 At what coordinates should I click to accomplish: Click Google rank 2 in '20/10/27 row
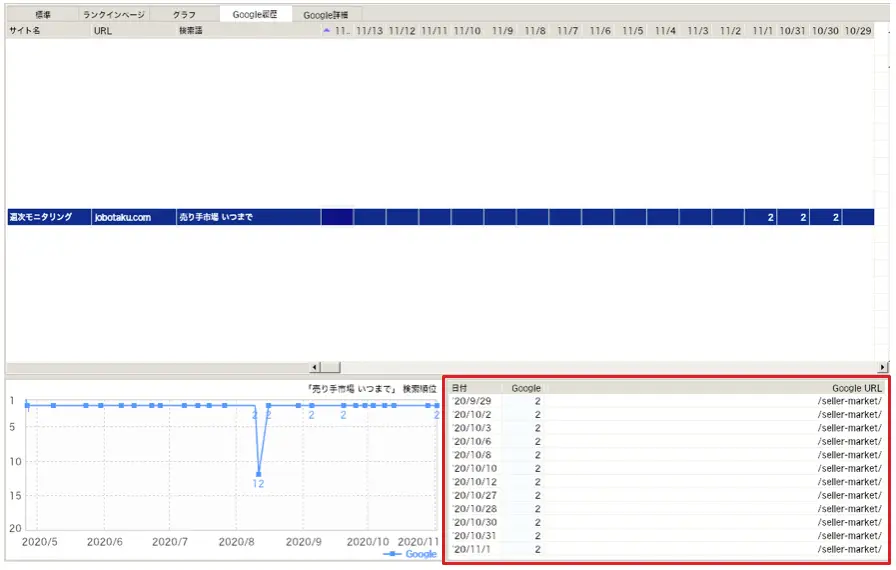coord(537,495)
